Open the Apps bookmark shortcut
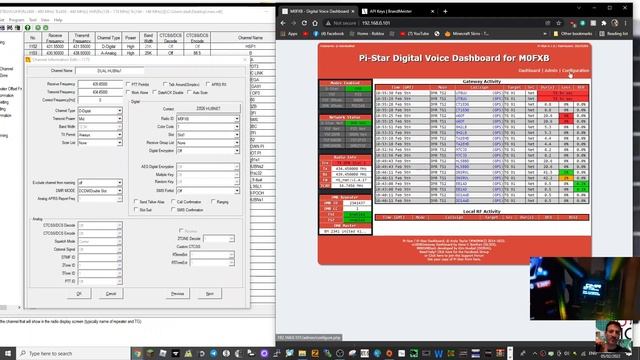Screen dimensions: 640x360 tap(289, 34)
